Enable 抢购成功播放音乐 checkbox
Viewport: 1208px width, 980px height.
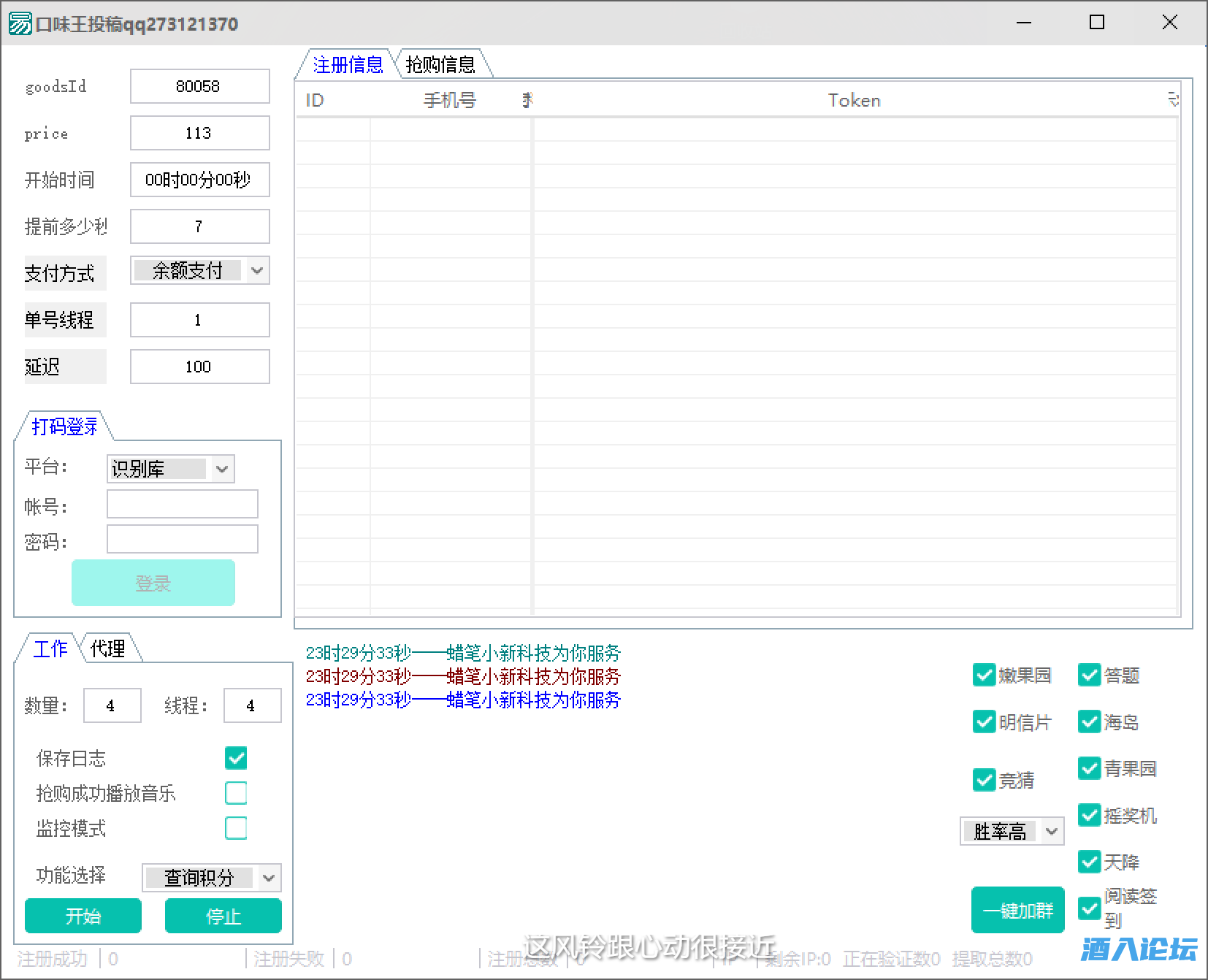click(x=236, y=793)
